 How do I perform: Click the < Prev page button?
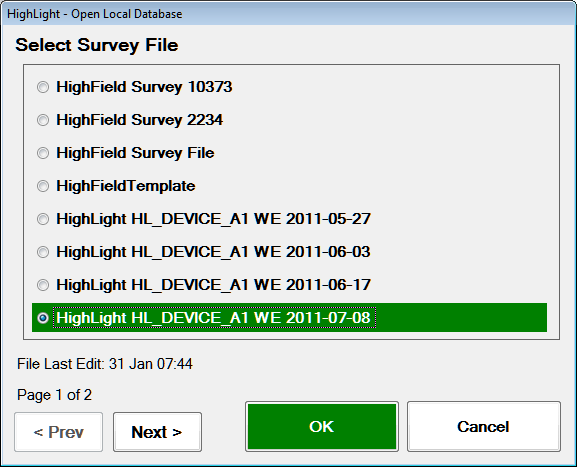(x=59, y=432)
